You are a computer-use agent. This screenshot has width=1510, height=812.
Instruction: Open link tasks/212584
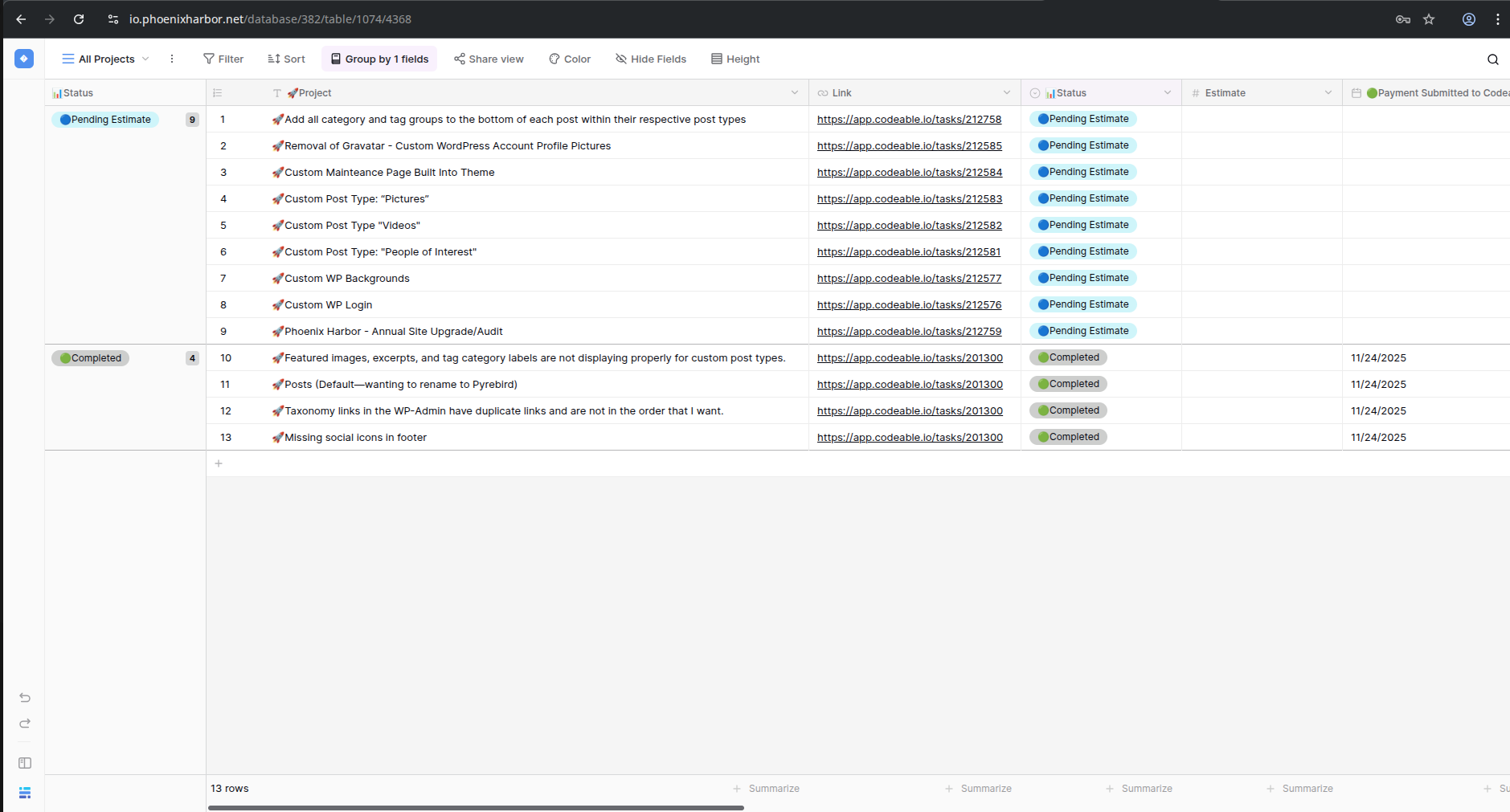pyautogui.click(x=910, y=173)
